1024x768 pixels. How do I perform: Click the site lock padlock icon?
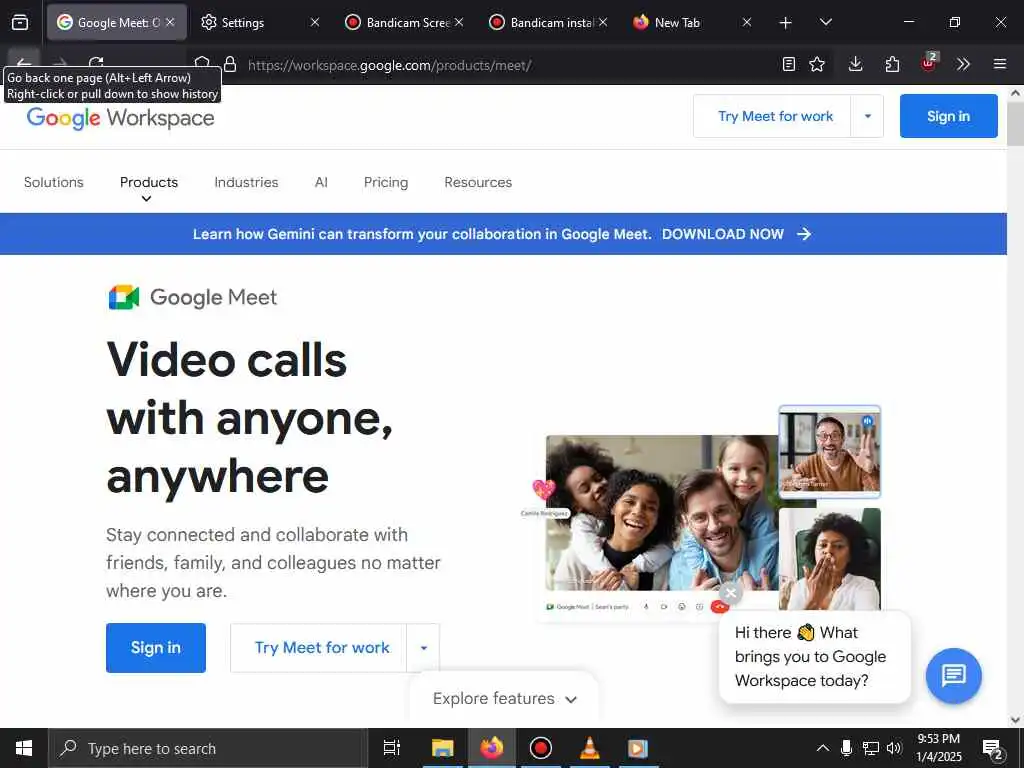point(230,64)
